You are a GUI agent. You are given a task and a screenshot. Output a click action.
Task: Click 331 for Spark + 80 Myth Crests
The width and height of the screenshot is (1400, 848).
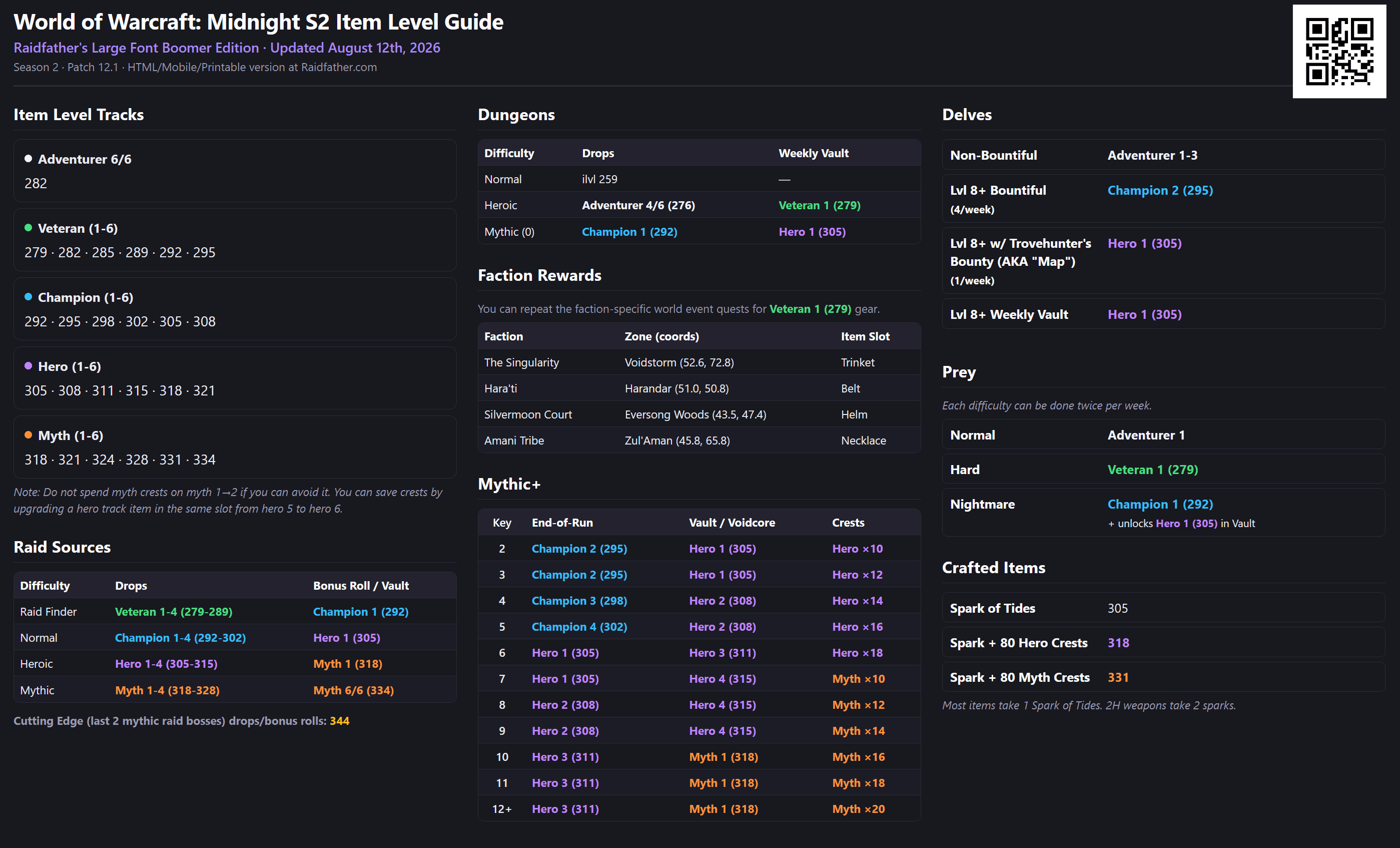(1118, 677)
